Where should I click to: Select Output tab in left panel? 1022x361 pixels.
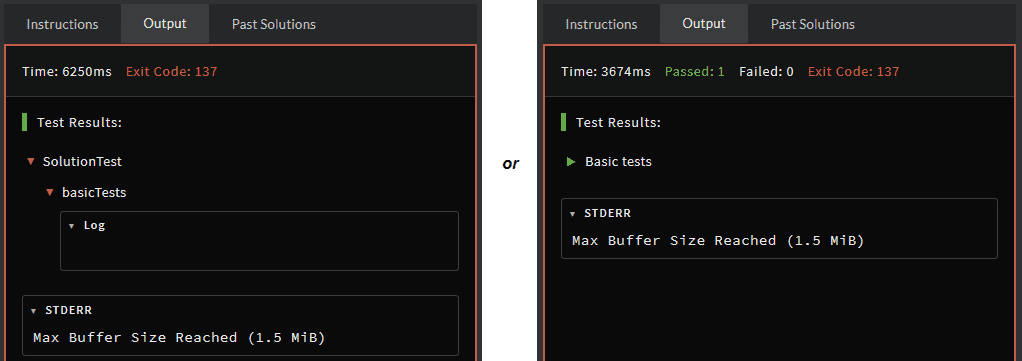165,23
